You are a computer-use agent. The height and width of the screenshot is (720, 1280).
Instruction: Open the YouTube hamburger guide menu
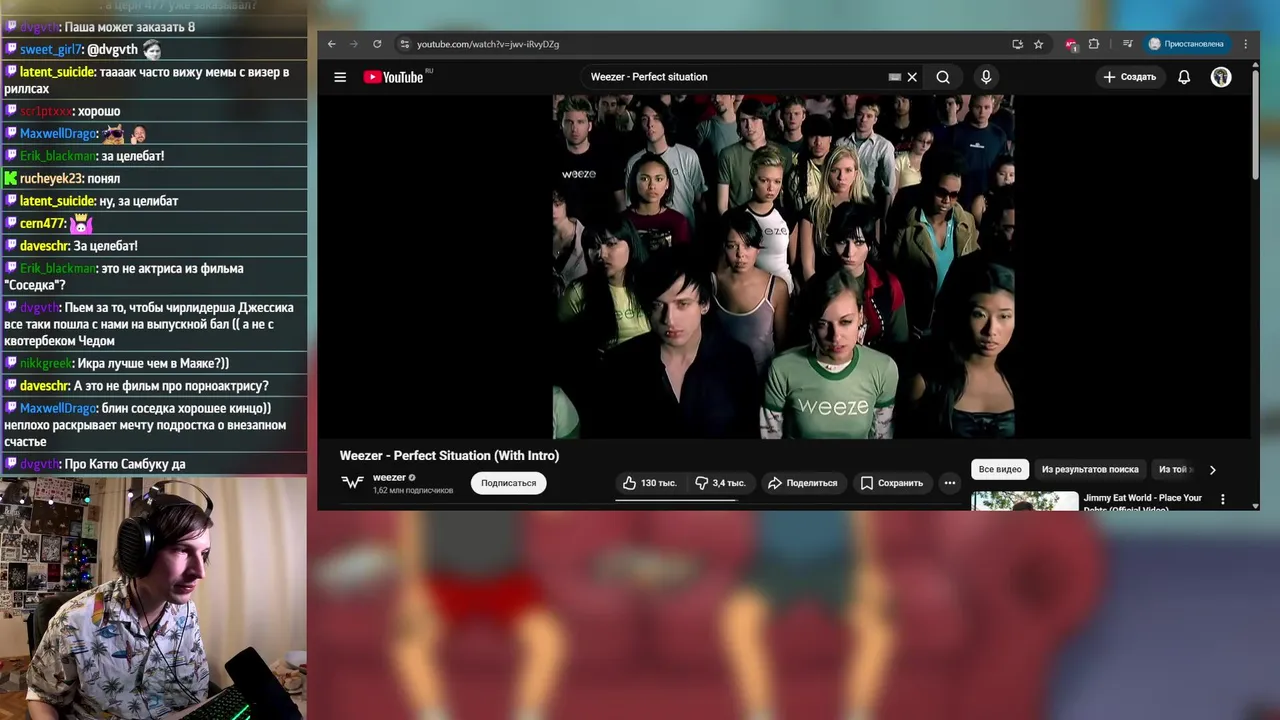pos(340,77)
